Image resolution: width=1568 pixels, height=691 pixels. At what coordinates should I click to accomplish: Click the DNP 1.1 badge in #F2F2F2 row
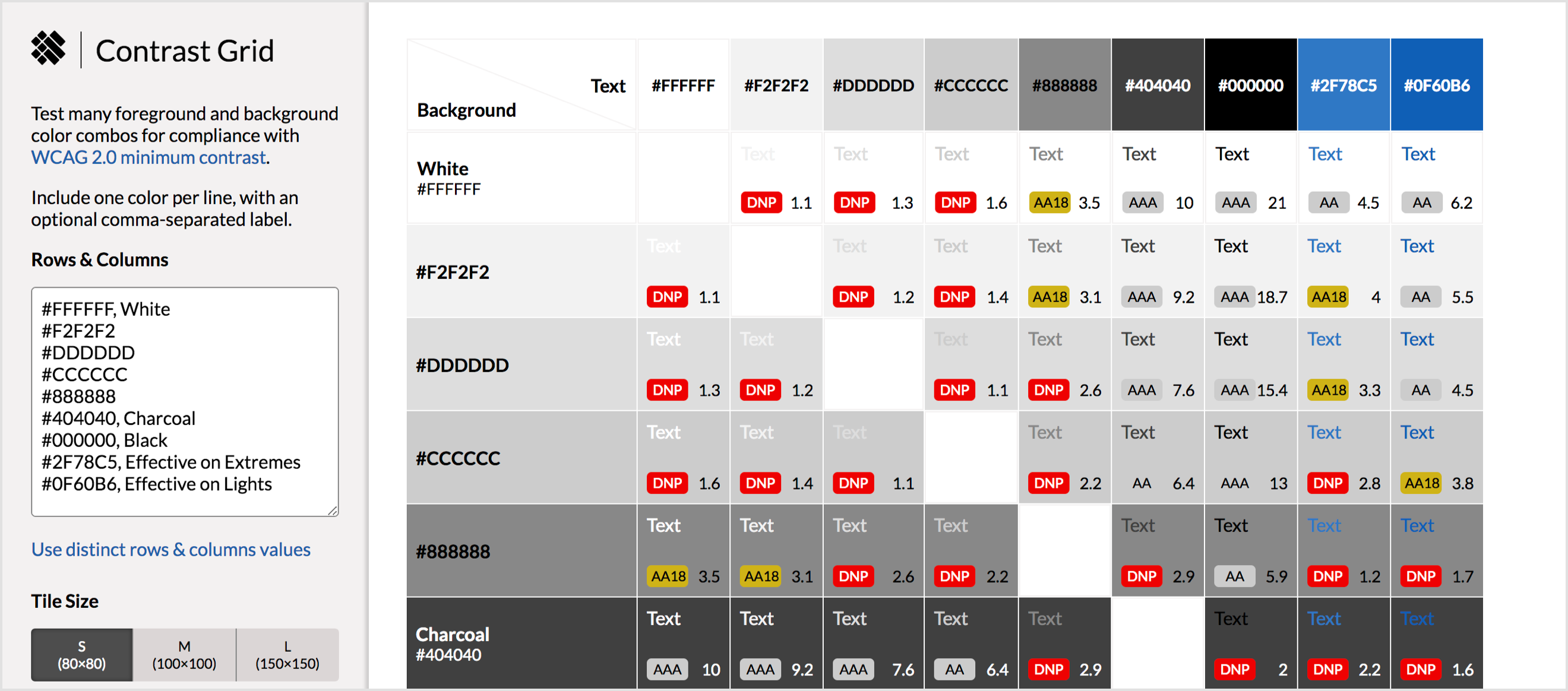(667, 297)
